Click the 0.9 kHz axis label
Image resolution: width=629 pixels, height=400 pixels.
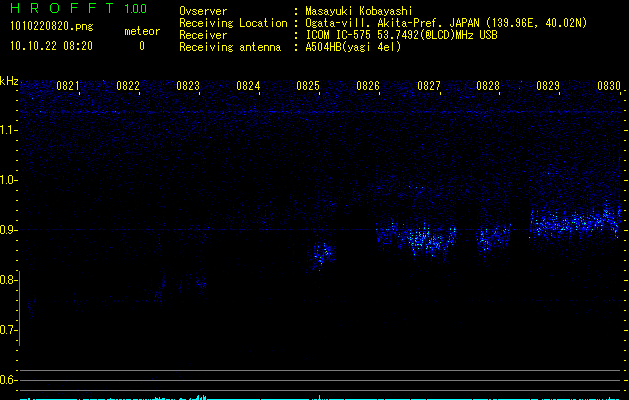click(x=8, y=230)
